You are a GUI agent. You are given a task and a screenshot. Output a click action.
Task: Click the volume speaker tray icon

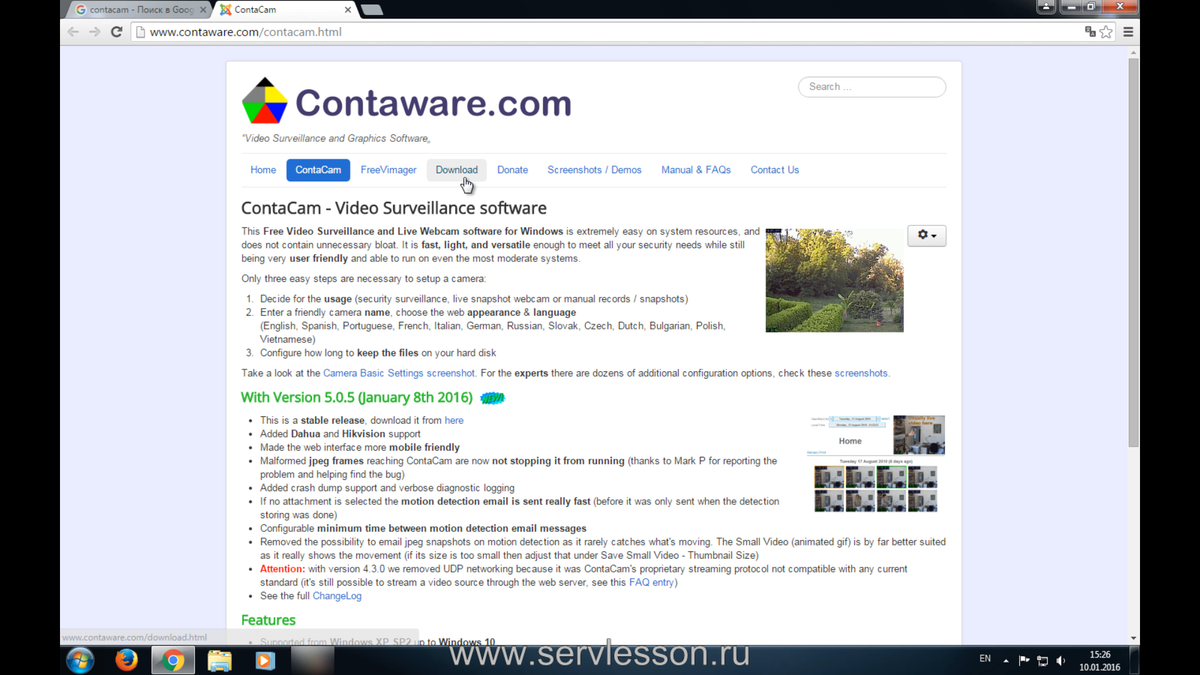(1061, 660)
